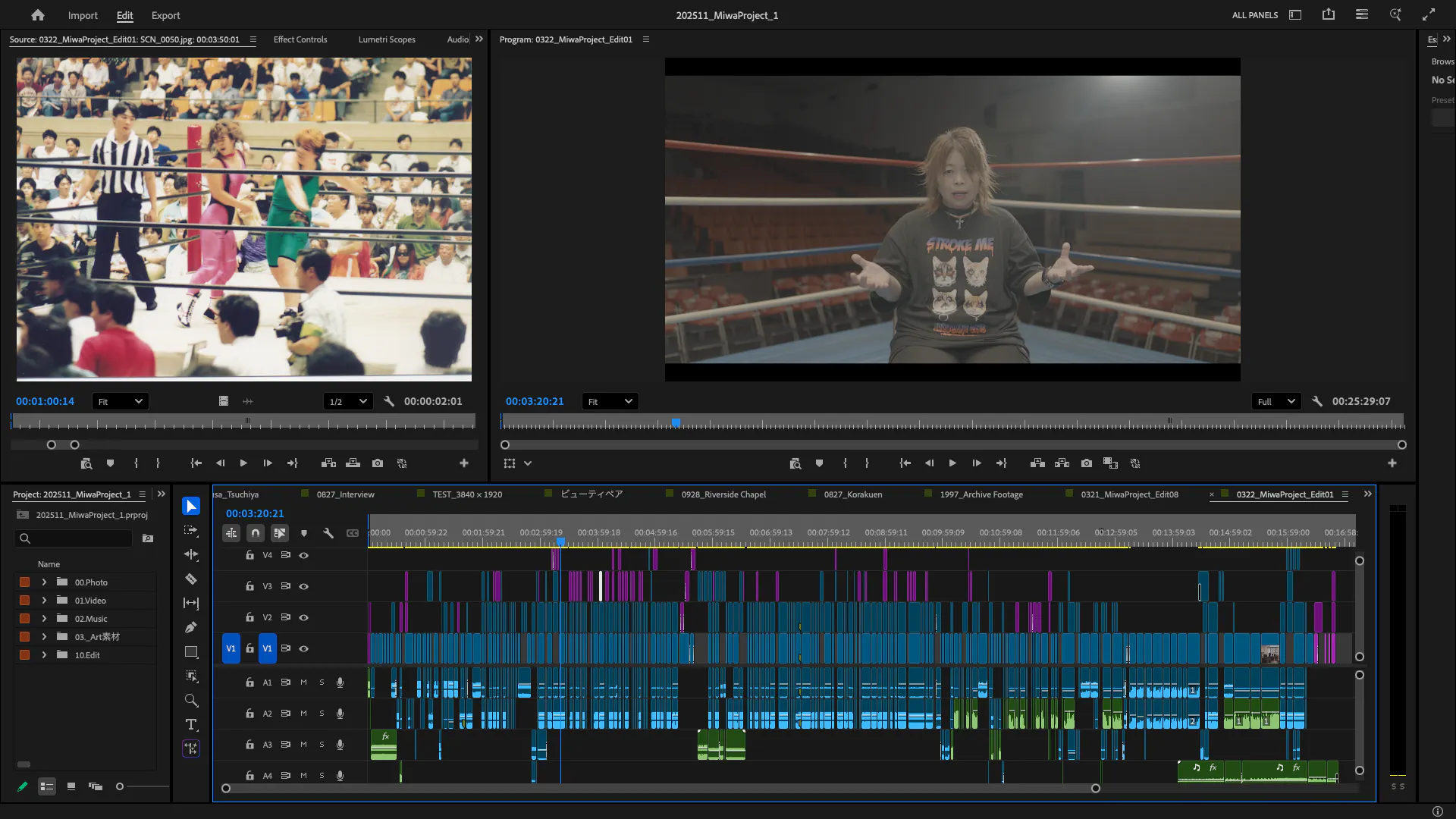Click the Export workspace button
This screenshot has height=819, width=1456.
click(165, 15)
